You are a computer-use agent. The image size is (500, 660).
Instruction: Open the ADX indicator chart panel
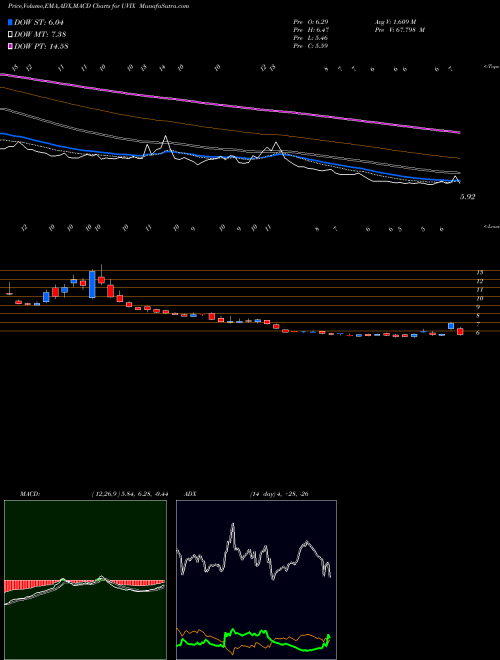point(256,580)
